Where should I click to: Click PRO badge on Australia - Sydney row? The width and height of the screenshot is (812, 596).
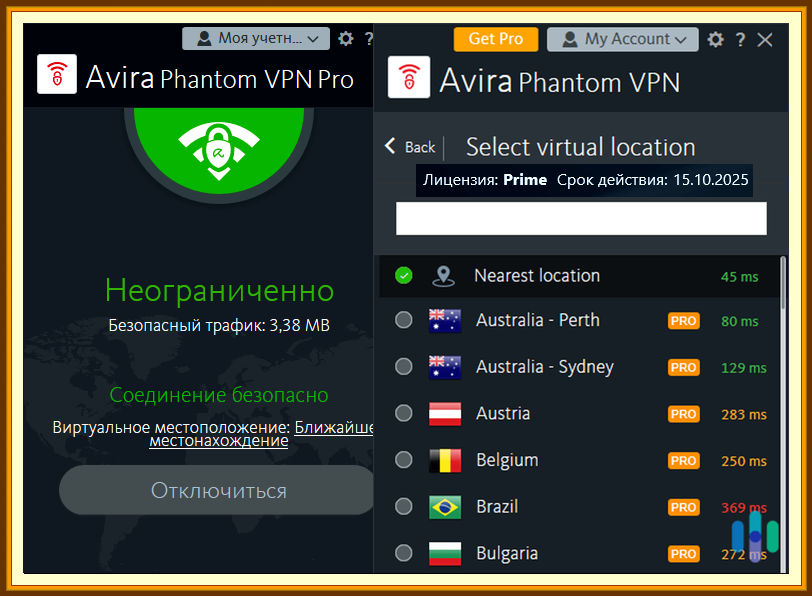click(x=684, y=368)
